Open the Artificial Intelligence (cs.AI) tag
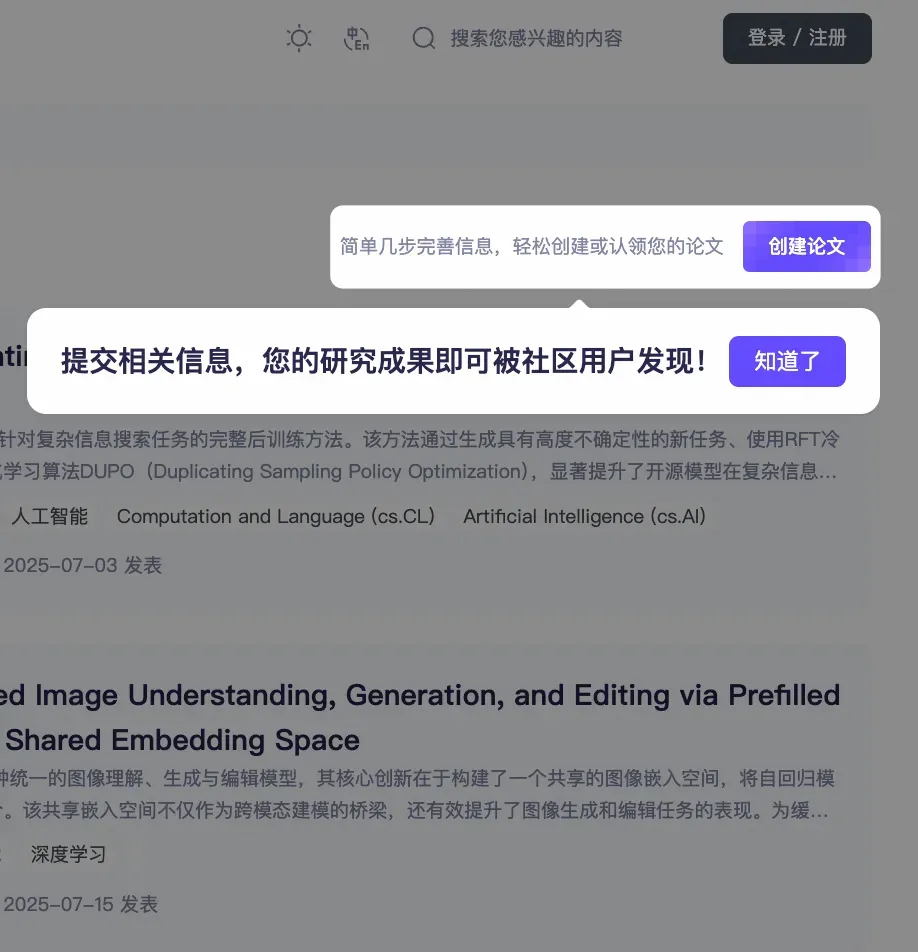This screenshot has width=918, height=952. tap(584, 517)
